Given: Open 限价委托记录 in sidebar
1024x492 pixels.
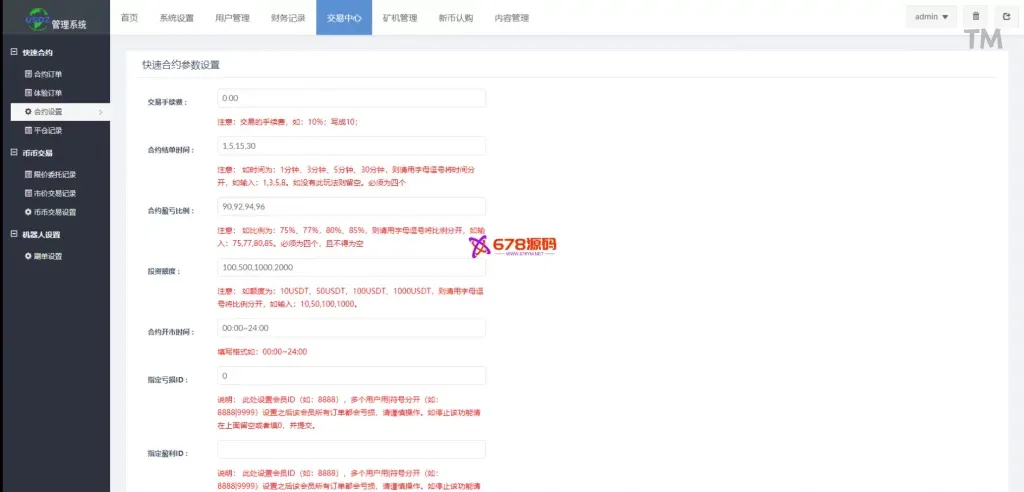Looking at the screenshot, I should [54, 174].
